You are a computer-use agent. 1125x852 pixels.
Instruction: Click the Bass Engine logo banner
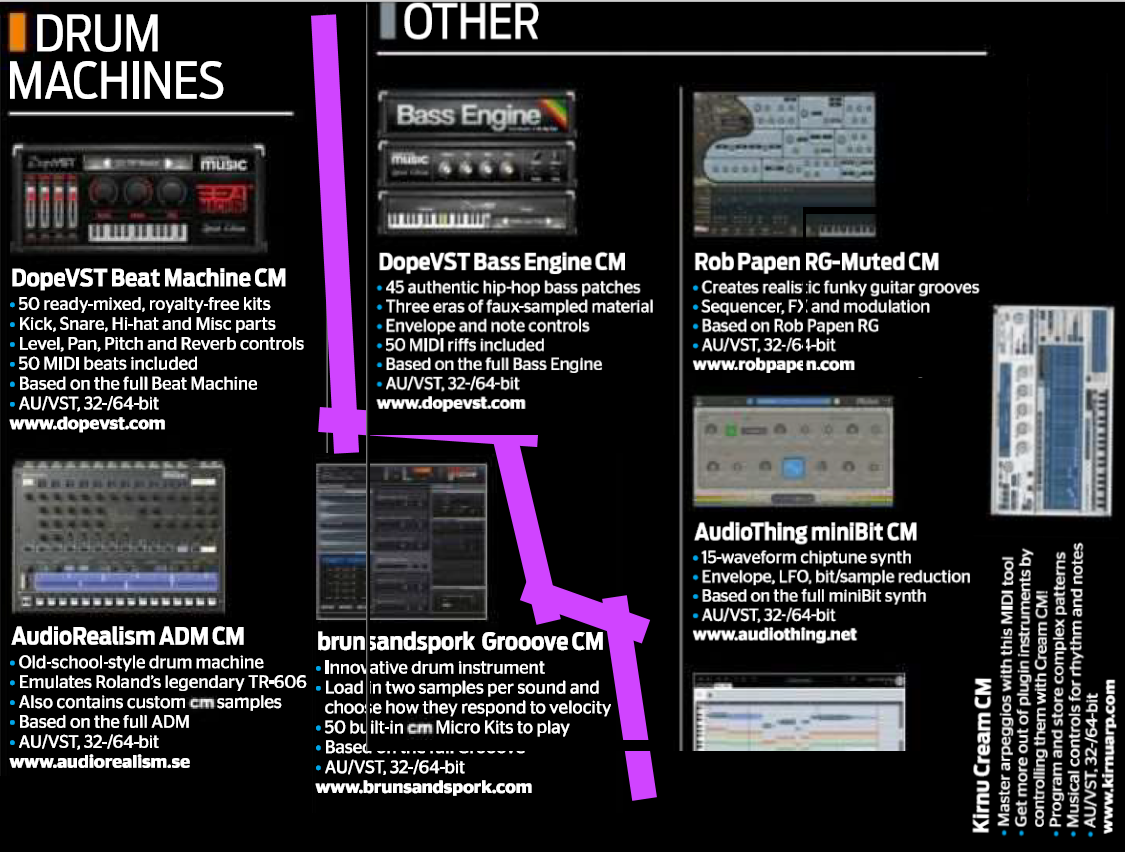[x=476, y=114]
